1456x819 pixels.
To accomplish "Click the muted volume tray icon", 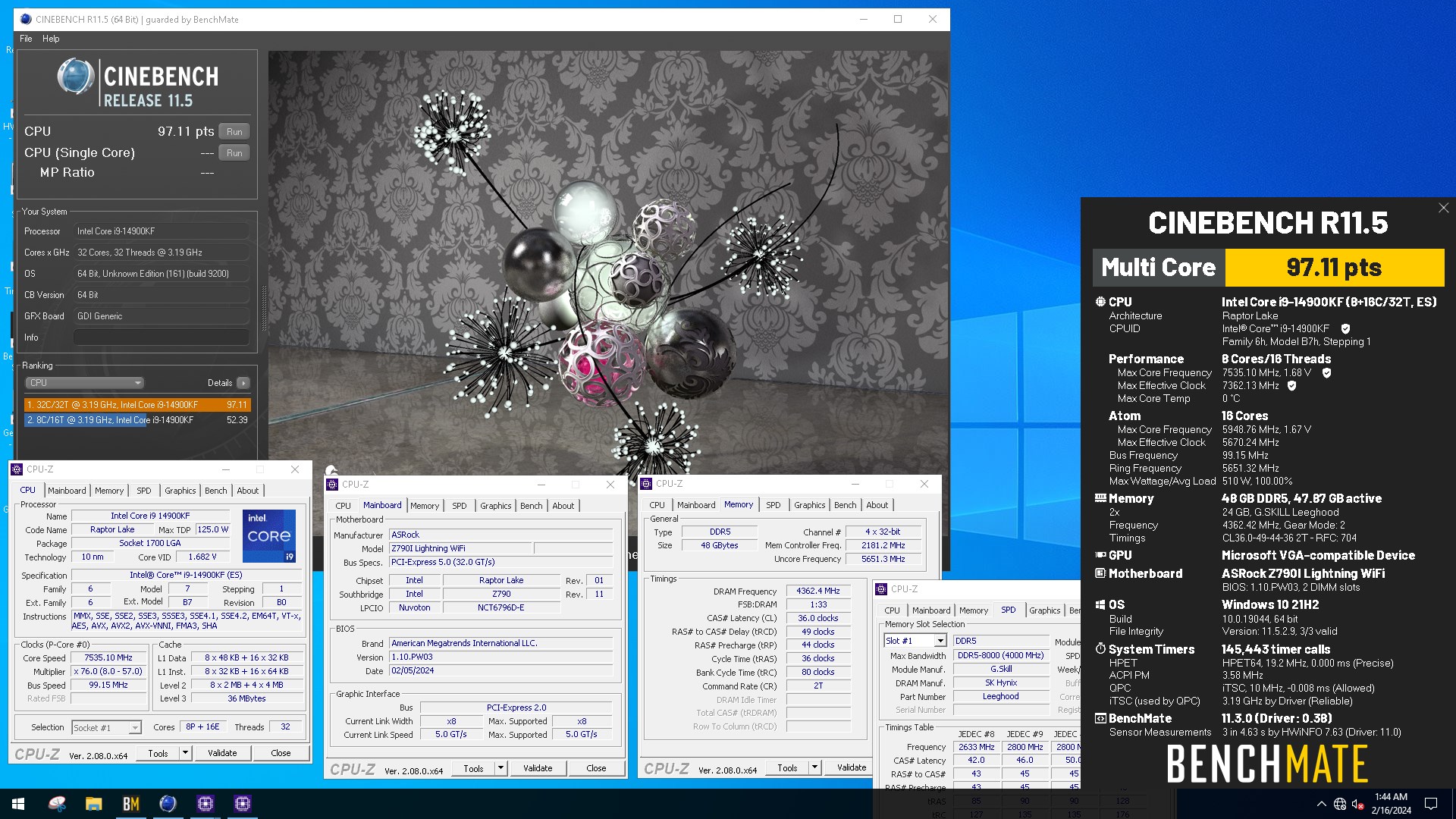I will click(1358, 804).
